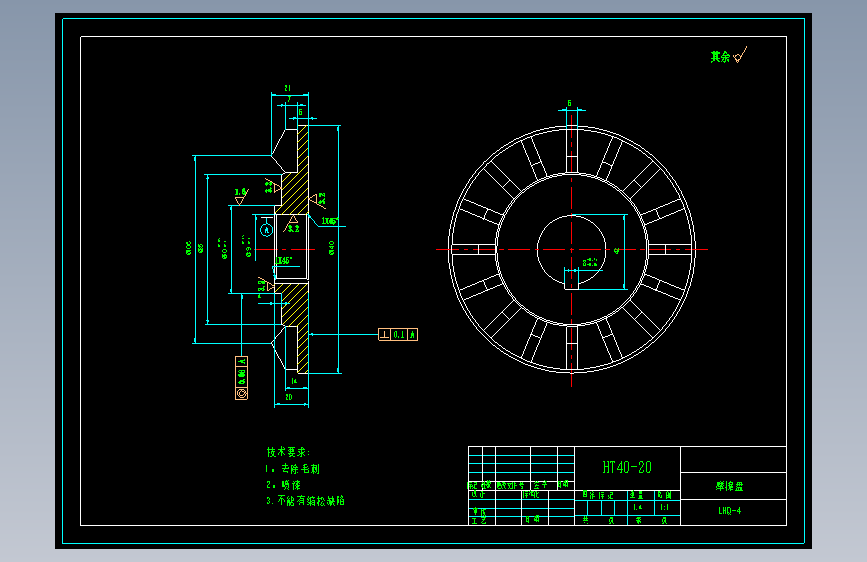Select the vertical concentricity tolerance frame

point(242,378)
